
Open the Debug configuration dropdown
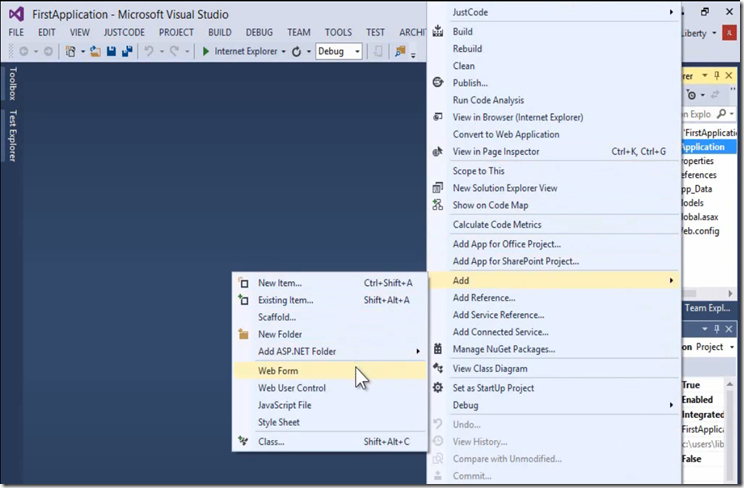click(x=357, y=51)
